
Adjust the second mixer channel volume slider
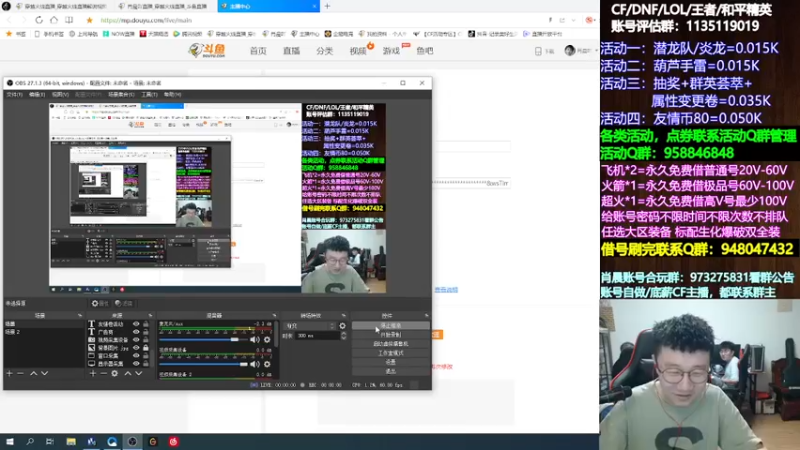204,364
